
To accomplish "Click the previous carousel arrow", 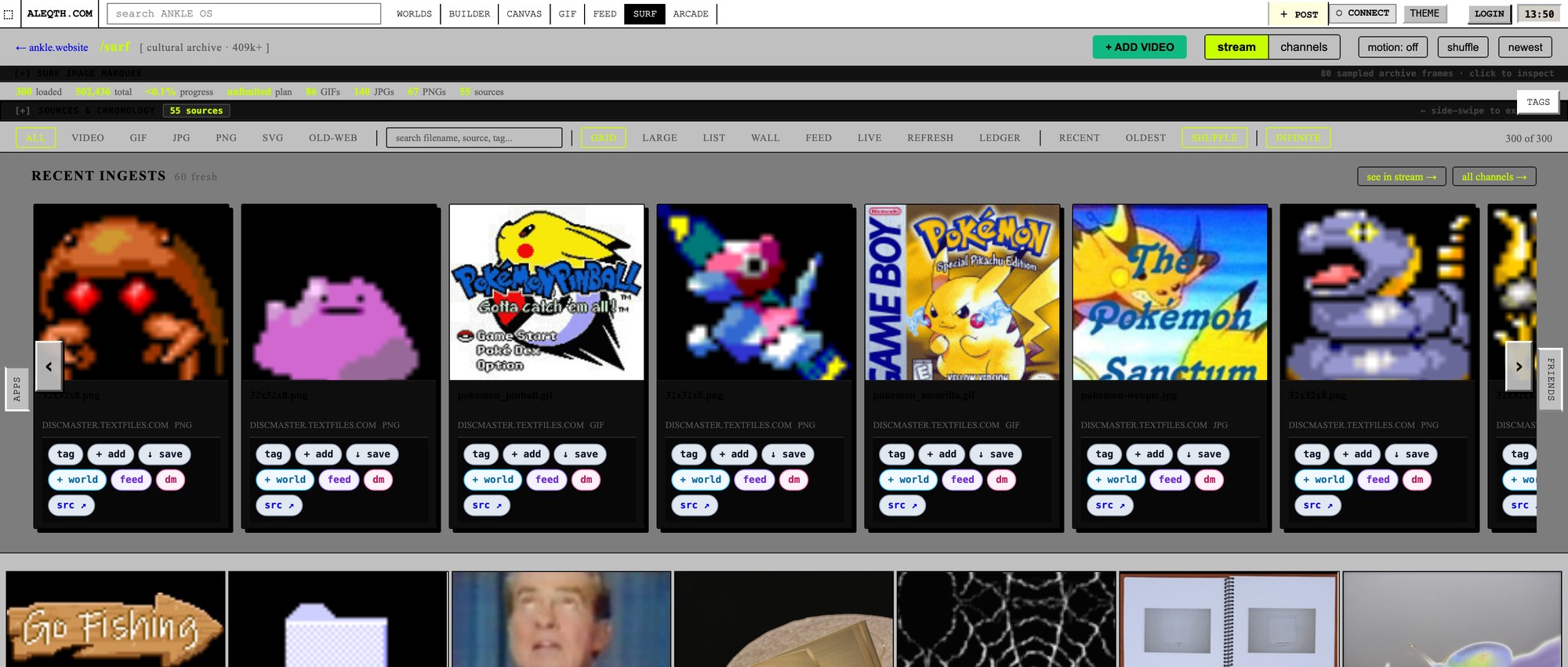I will pyautogui.click(x=49, y=366).
